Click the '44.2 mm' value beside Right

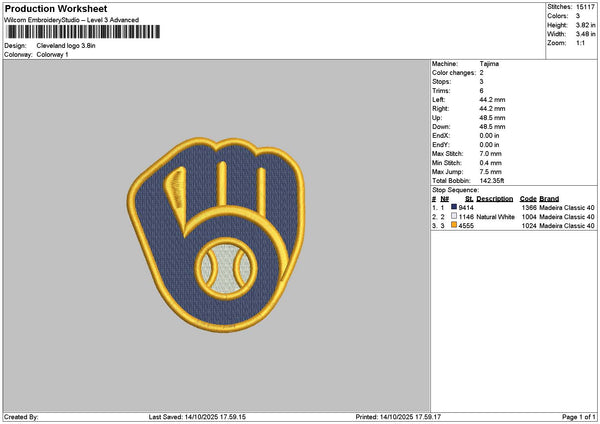pos(492,109)
